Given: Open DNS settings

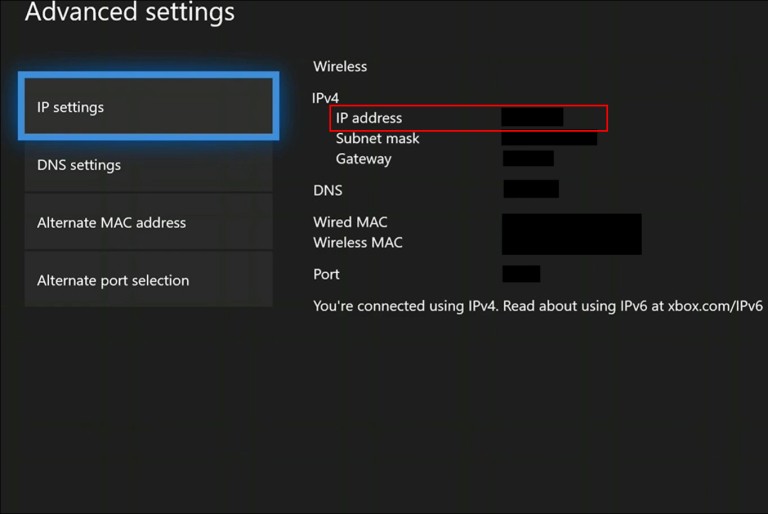Looking at the screenshot, I should click(147, 165).
